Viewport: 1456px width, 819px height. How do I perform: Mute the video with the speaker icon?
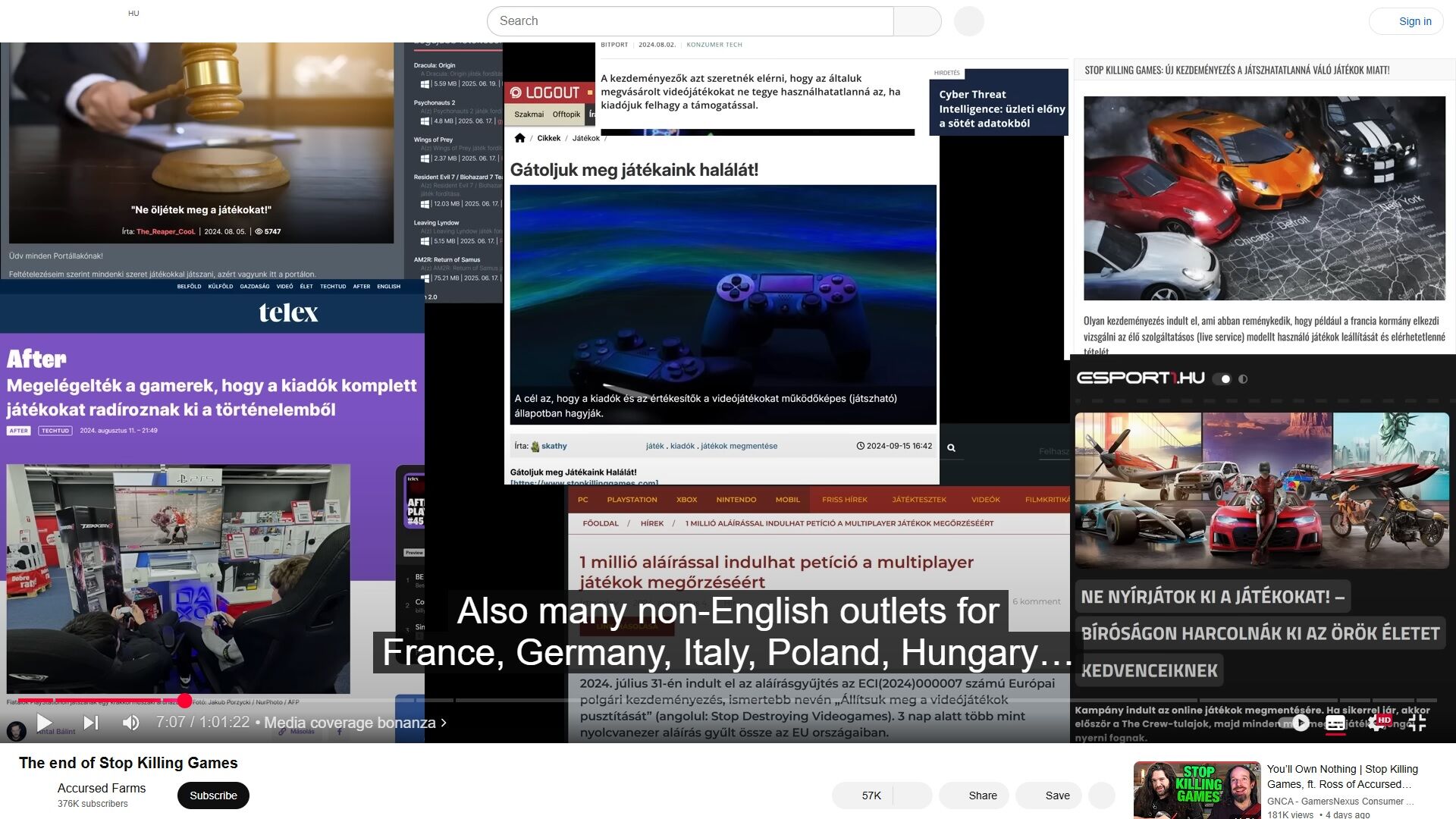pyautogui.click(x=130, y=723)
